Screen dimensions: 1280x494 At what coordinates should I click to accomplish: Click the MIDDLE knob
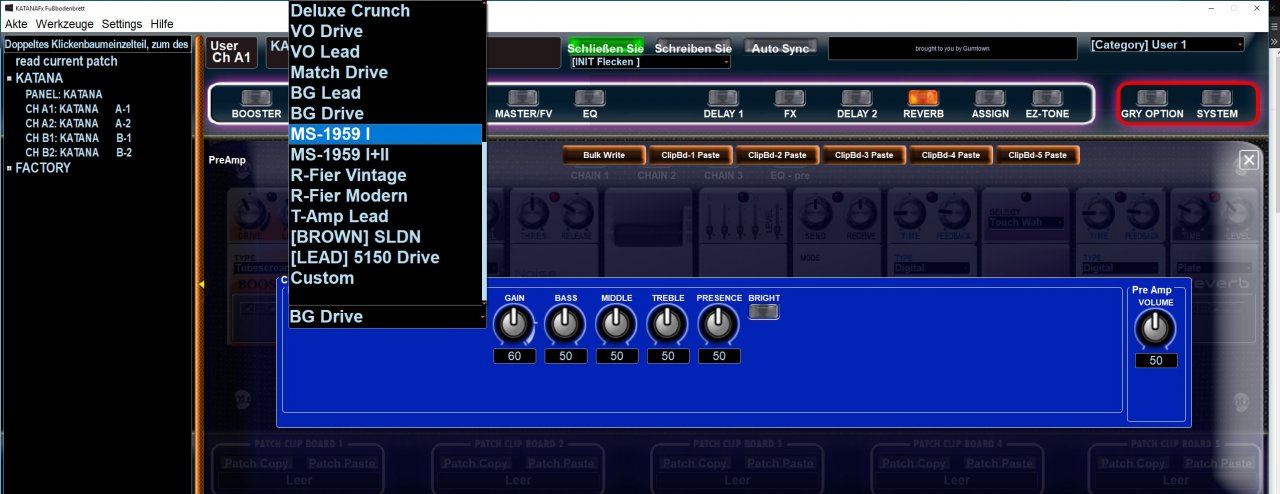click(616, 324)
